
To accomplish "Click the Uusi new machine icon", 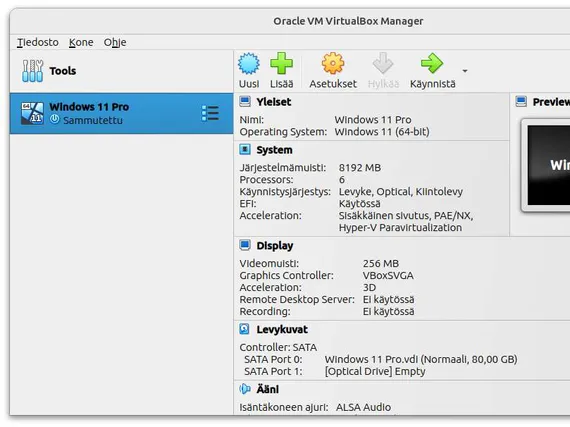I will pyautogui.click(x=249, y=64).
